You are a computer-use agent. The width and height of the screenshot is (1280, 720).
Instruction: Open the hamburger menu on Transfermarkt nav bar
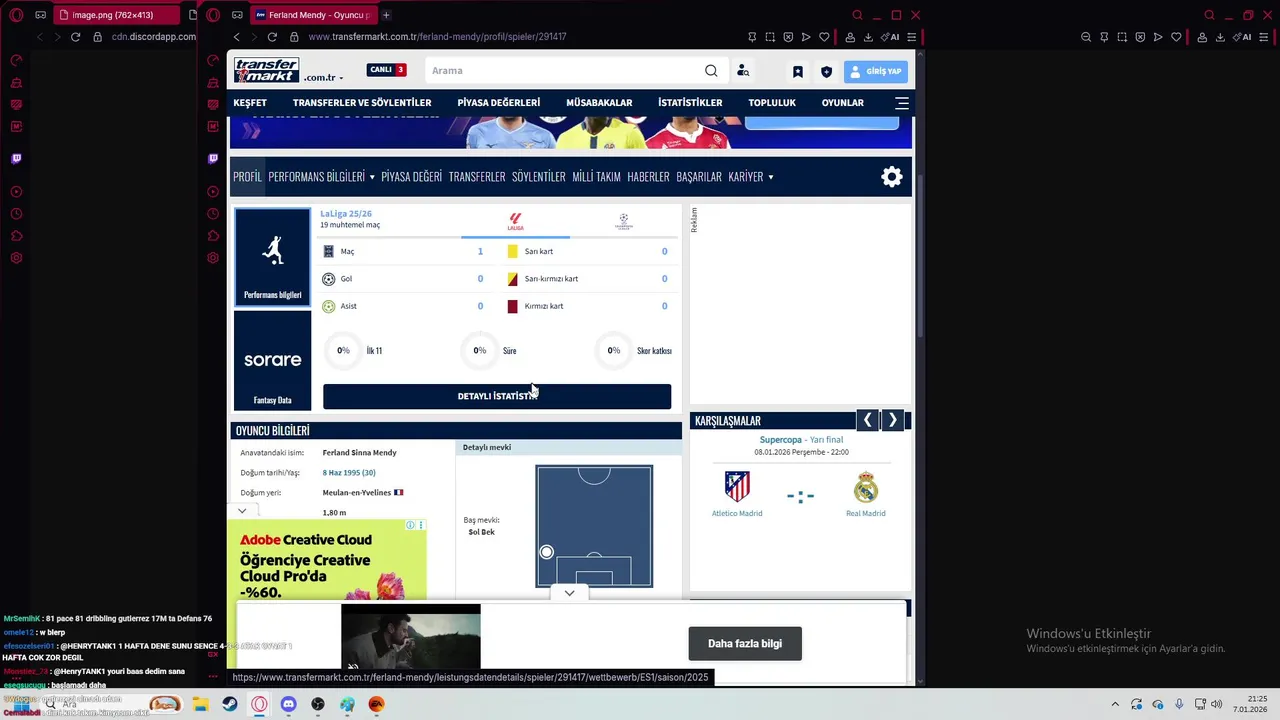click(902, 103)
